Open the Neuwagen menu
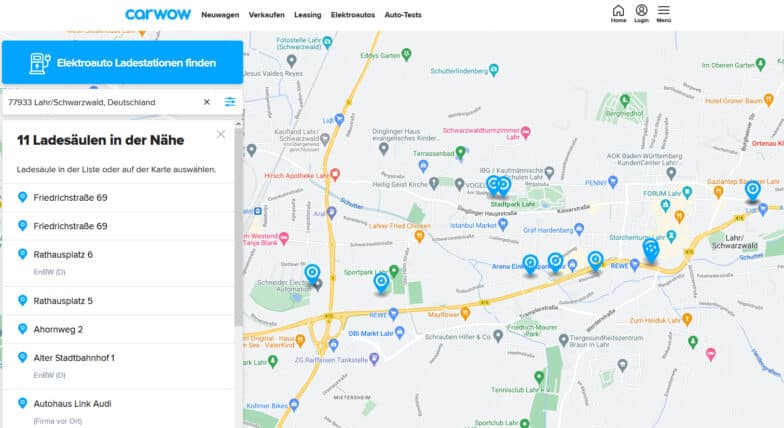784x428 pixels. [x=220, y=15]
